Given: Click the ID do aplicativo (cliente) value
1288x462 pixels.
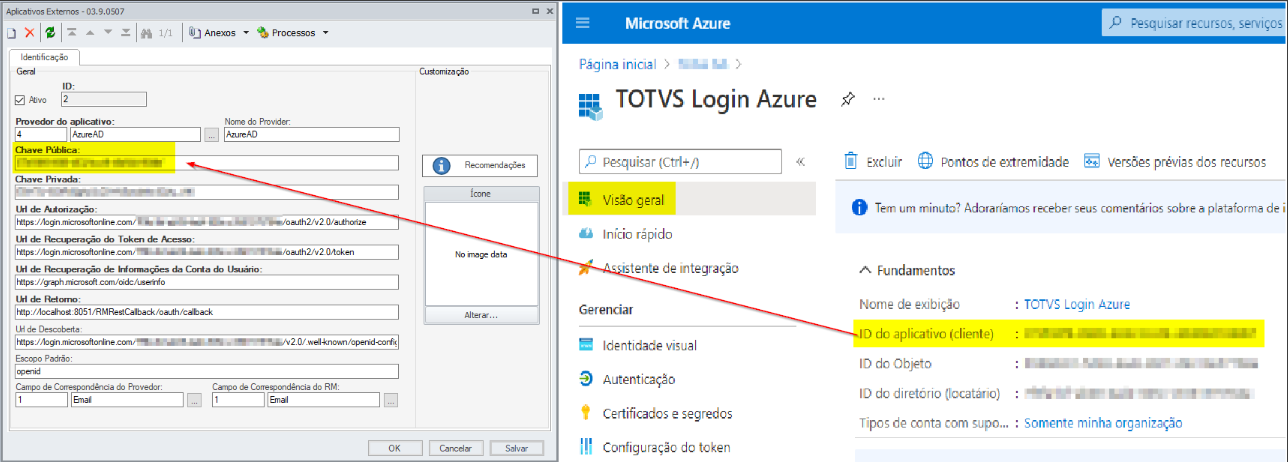Looking at the screenshot, I should [x=1140, y=333].
